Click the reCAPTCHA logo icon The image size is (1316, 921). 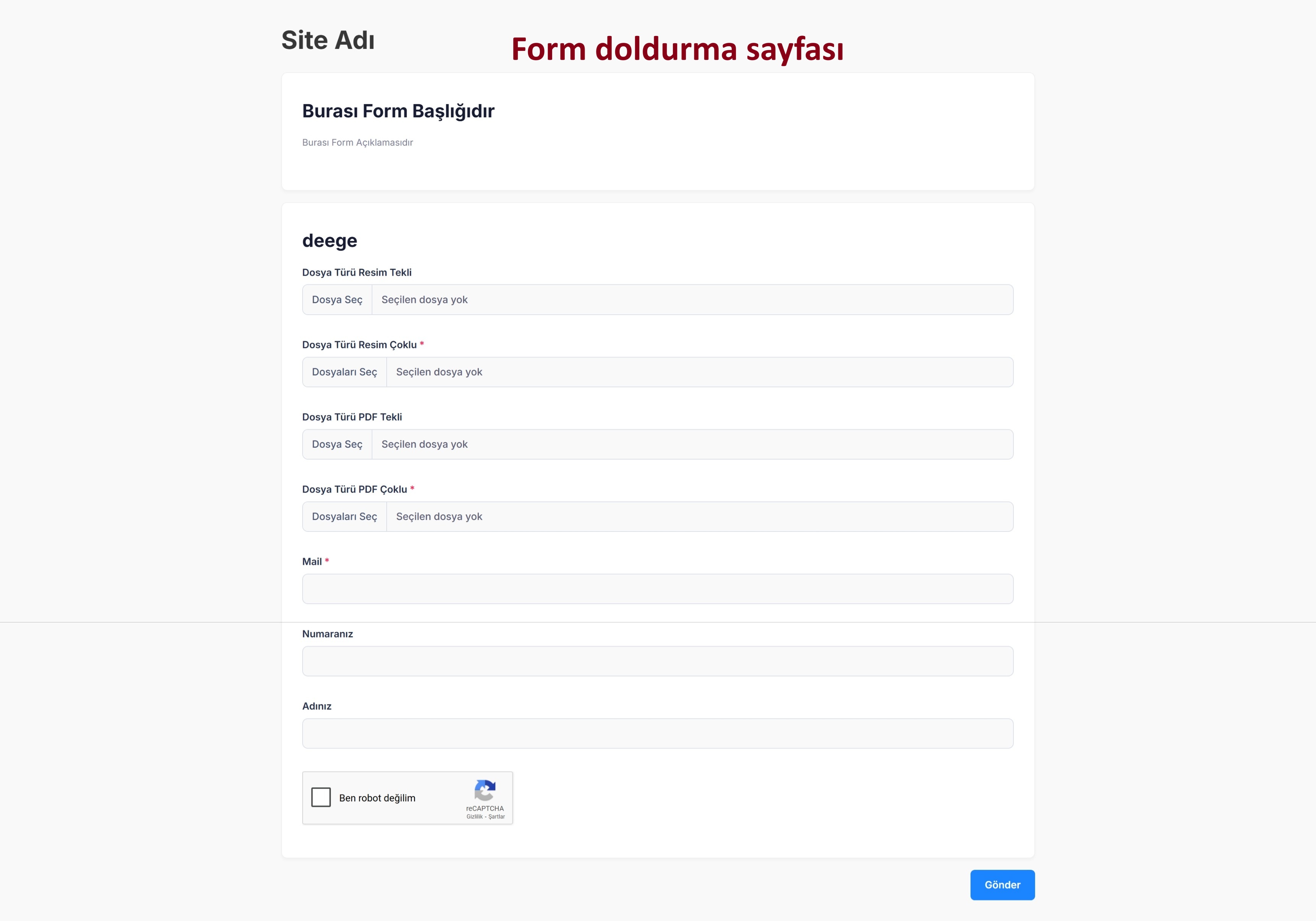click(x=485, y=790)
